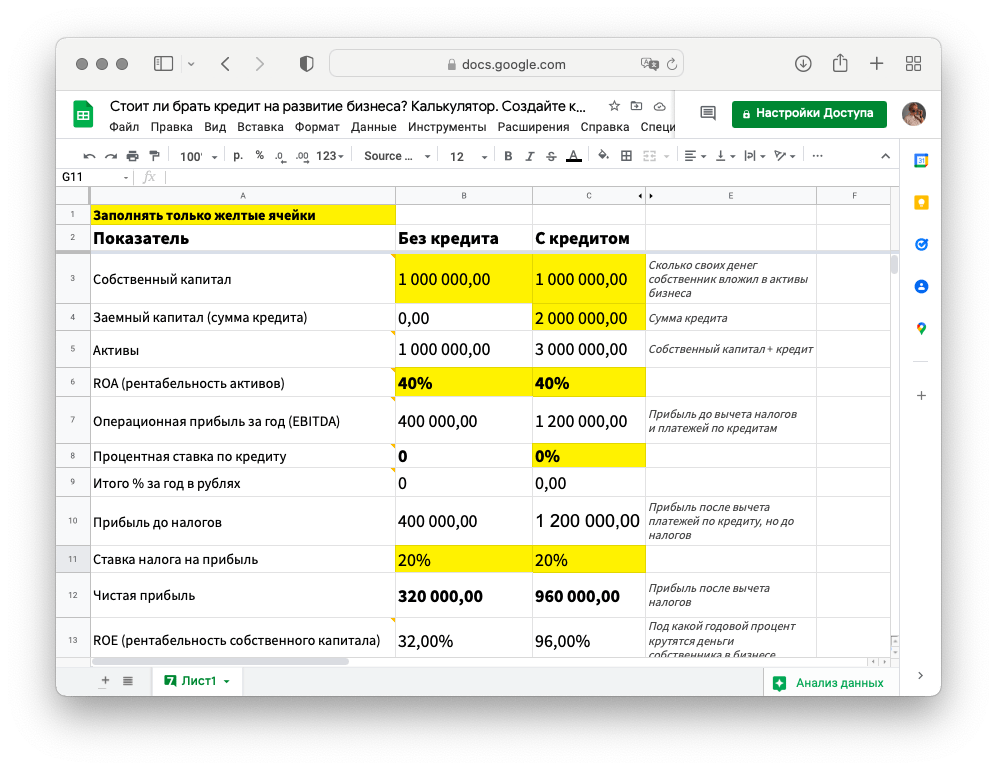Image resolution: width=997 pixels, height=770 pixels.
Task: Open Google Keep in side panel
Action: 921,202
